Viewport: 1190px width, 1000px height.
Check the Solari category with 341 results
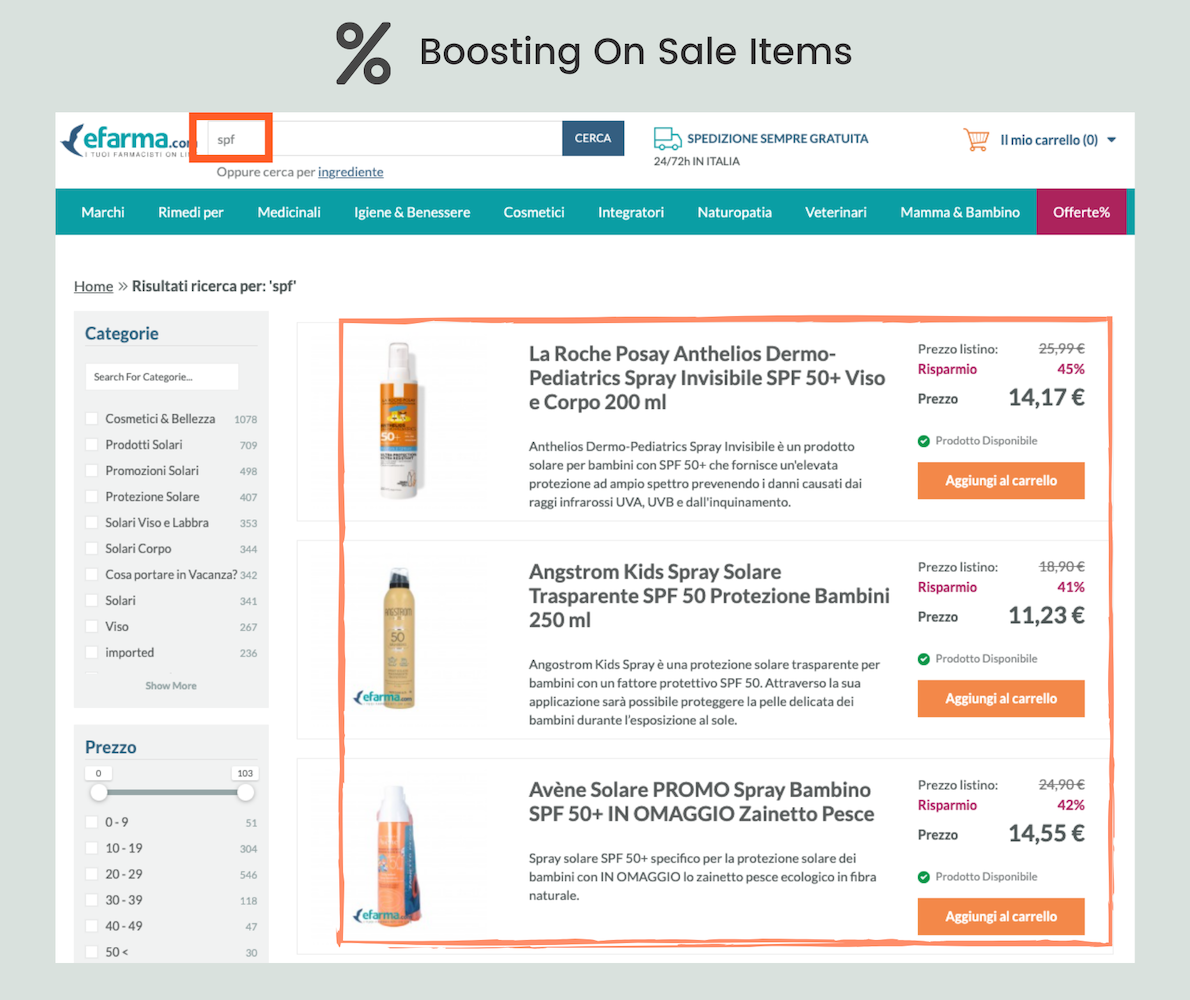[x=92, y=601]
